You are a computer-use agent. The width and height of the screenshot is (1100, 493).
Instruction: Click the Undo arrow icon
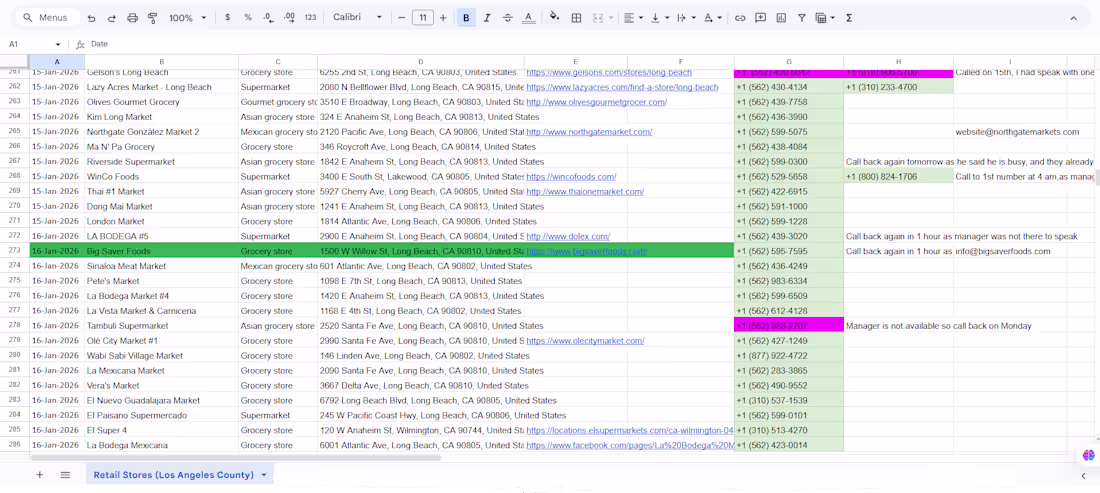coord(91,18)
